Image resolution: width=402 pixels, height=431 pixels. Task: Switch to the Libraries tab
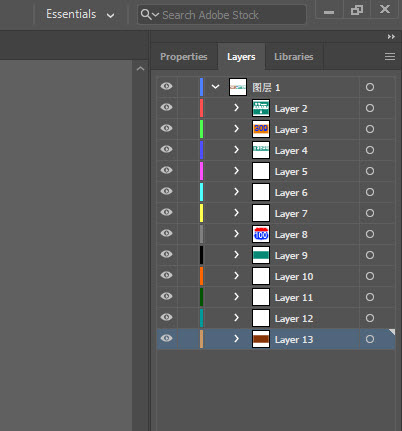pyautogui.click(x=294, y=57)
